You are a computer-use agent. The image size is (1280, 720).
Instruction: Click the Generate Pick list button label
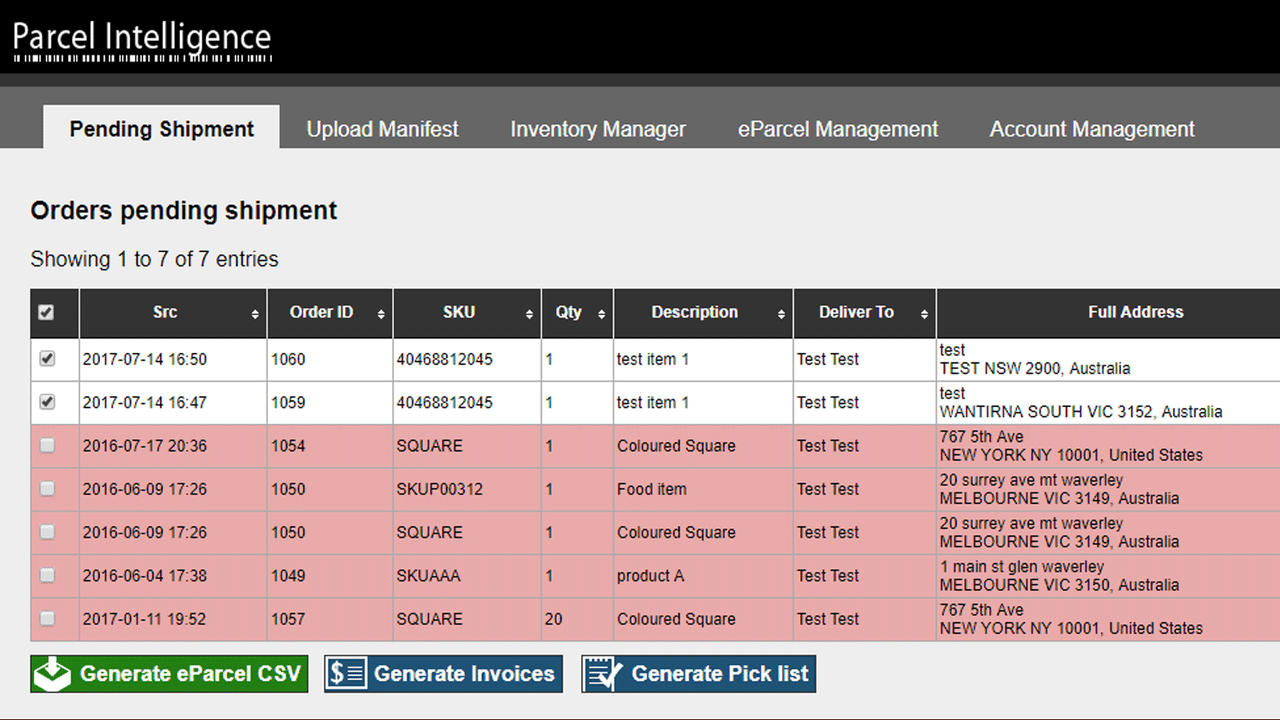click(x=720, y=674)
